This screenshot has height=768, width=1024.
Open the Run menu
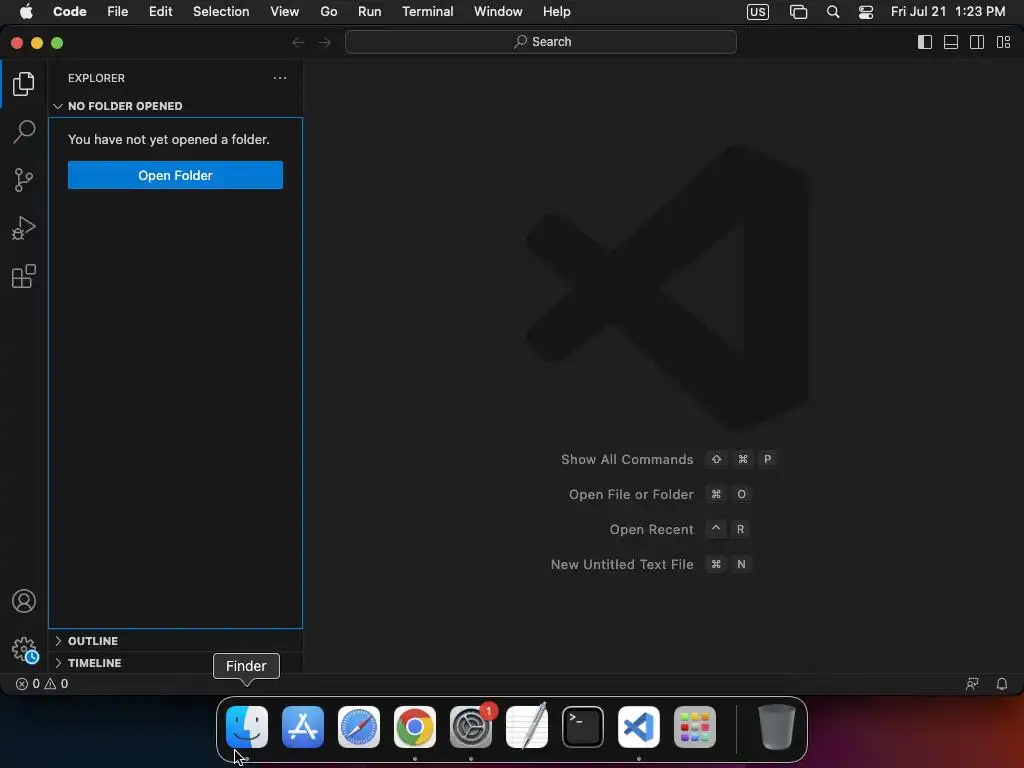[x=370, y=12]
